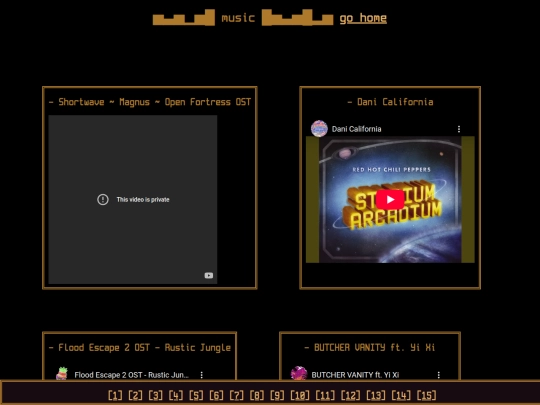Screen dimensions: 540x405
Task: Jump to track [6]
Action: 217,395
